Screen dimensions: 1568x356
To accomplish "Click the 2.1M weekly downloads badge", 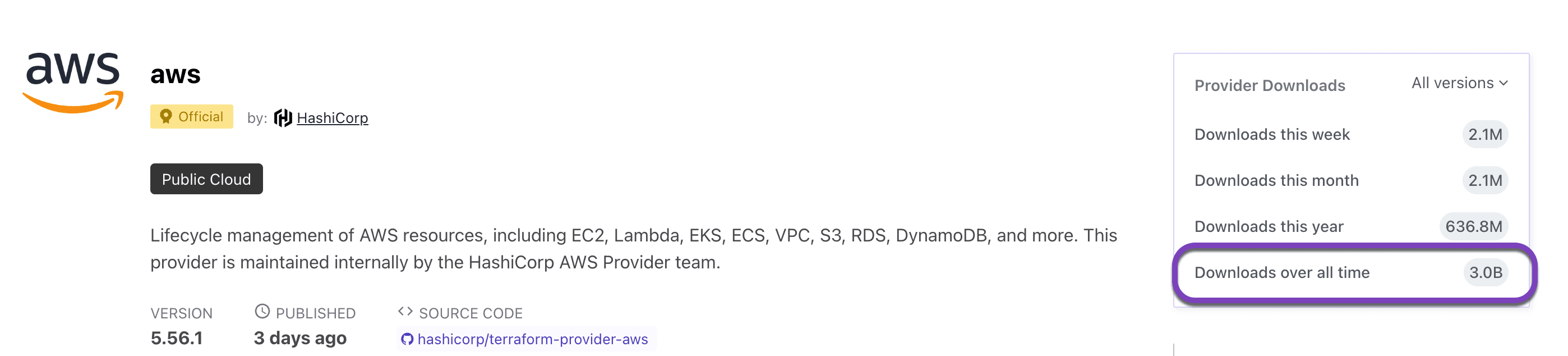I will coord(1484,134).
